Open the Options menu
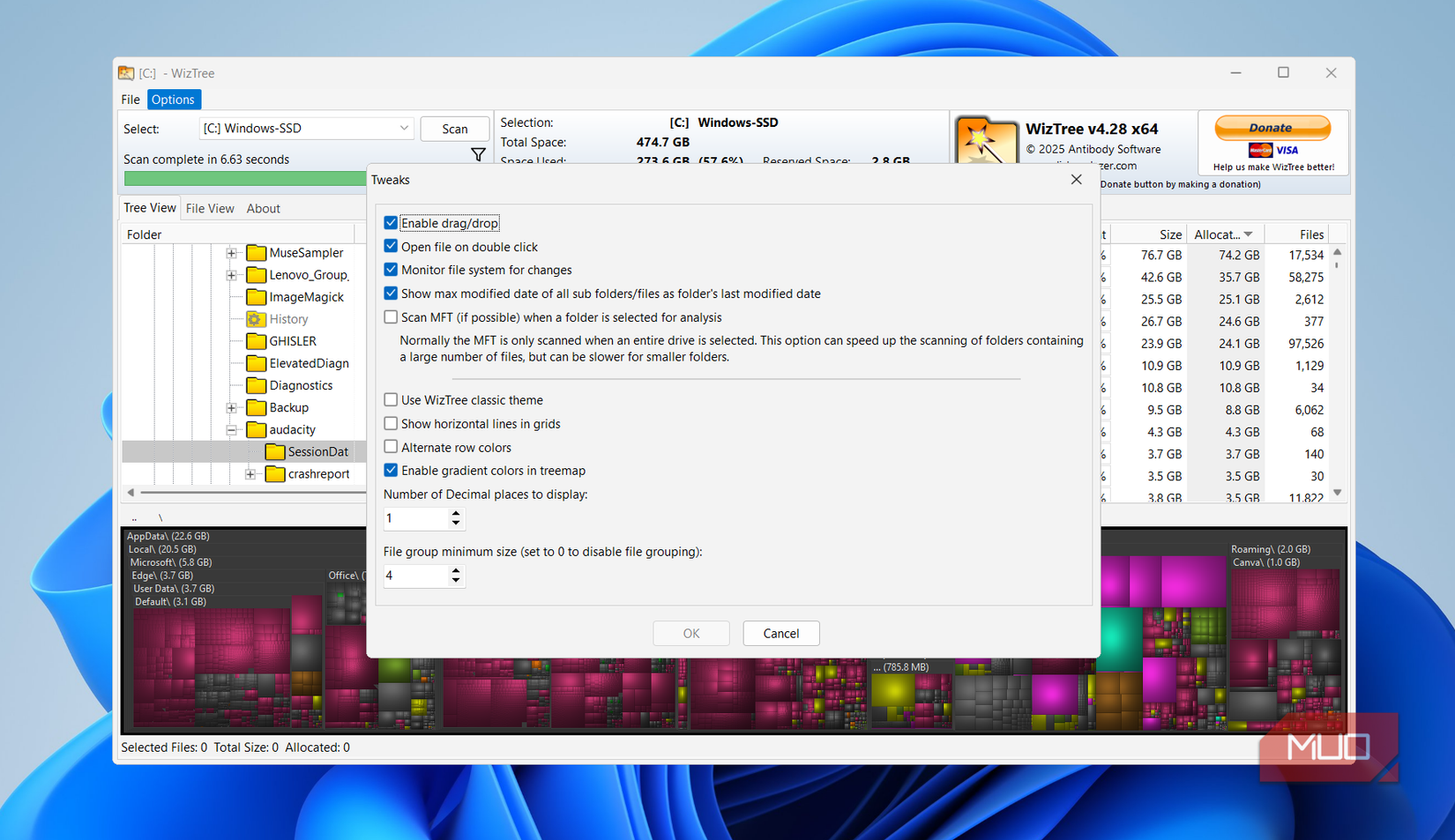Screen dimensions: 1455x840 (173, 99)
